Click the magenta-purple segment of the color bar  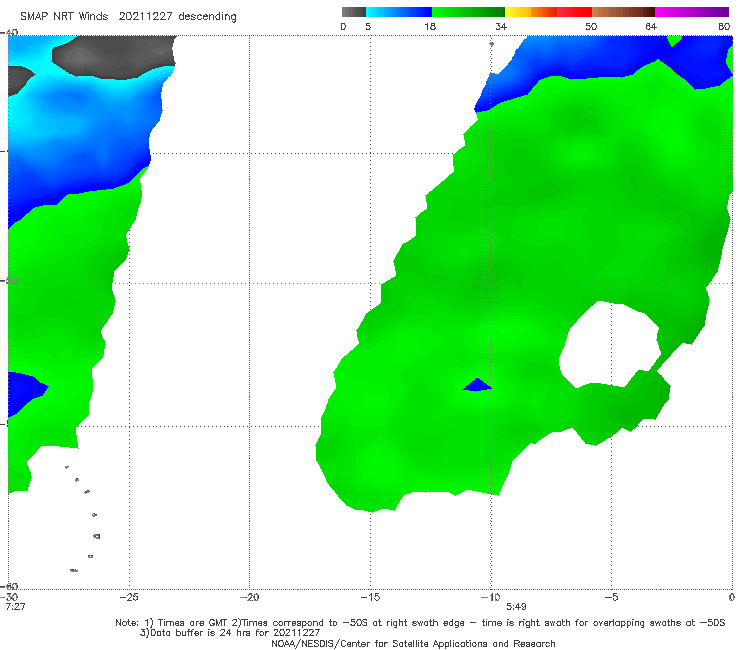[692, 12]
